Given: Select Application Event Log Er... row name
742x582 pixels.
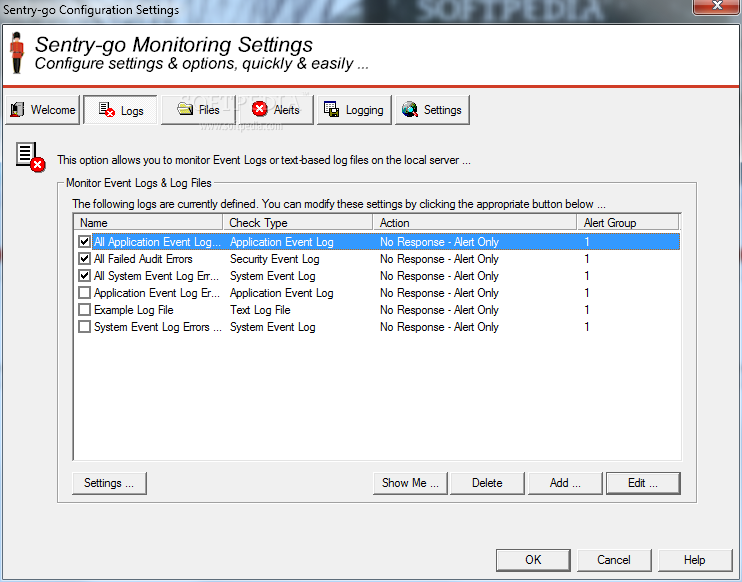Looking at the screenshot, I should coord(157,293).
